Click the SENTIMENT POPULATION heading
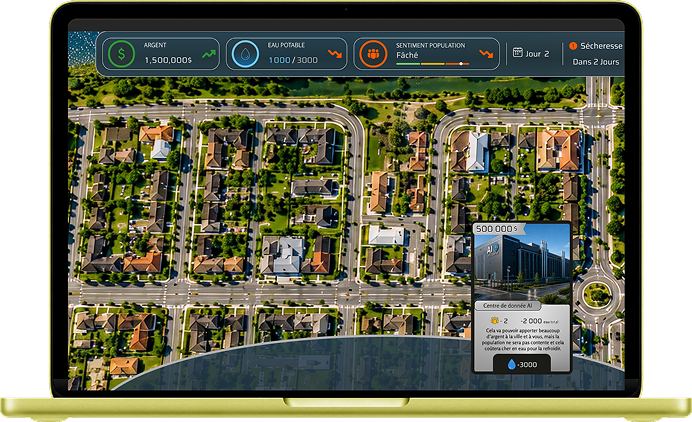 pos(430,45)
